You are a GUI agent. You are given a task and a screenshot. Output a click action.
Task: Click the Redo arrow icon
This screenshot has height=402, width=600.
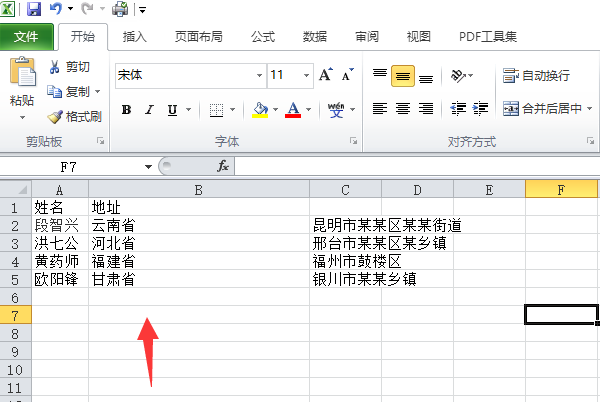point(87,8)
